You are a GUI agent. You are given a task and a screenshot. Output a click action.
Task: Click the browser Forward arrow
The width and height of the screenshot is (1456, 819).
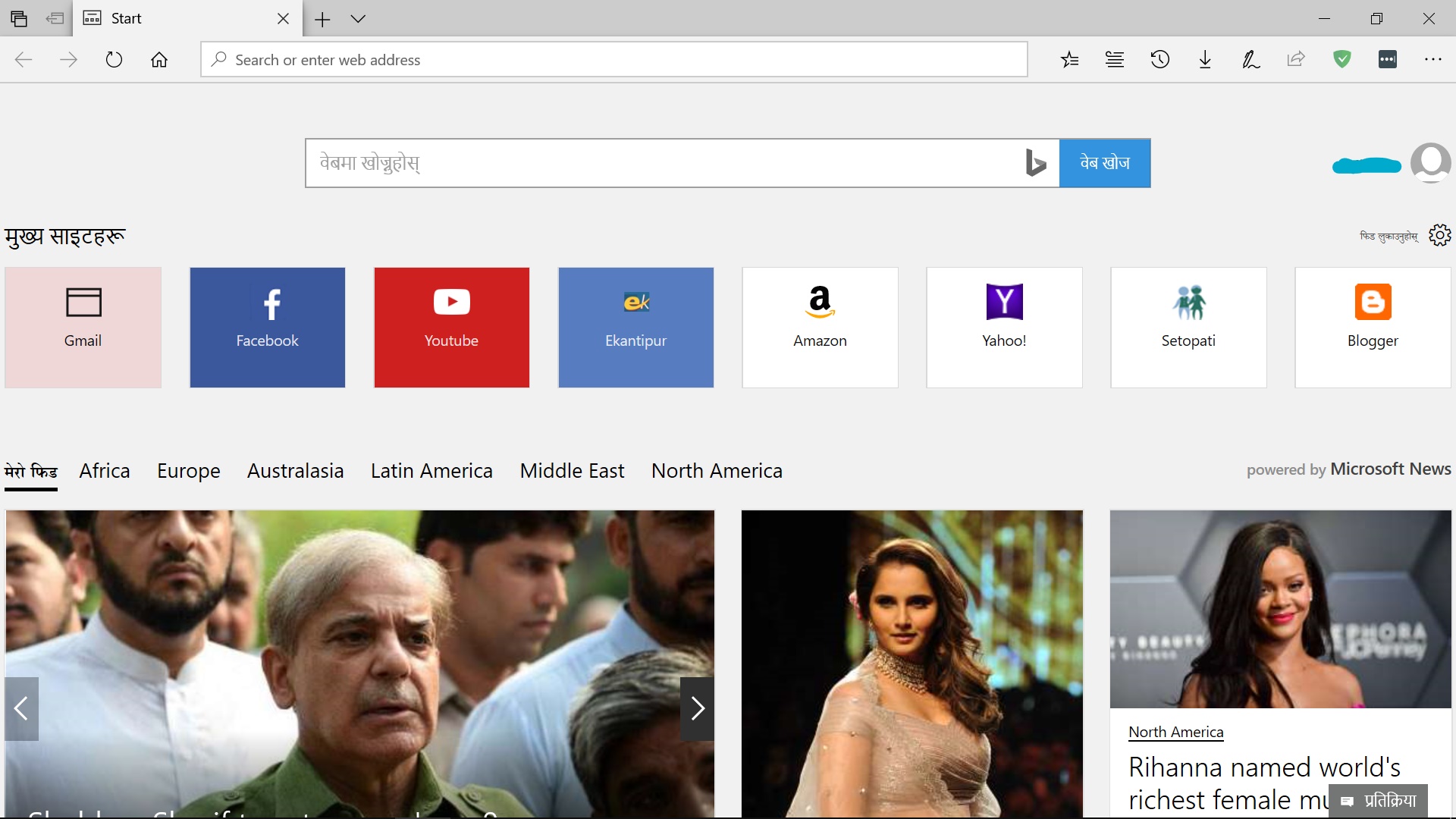click(68, 60)
